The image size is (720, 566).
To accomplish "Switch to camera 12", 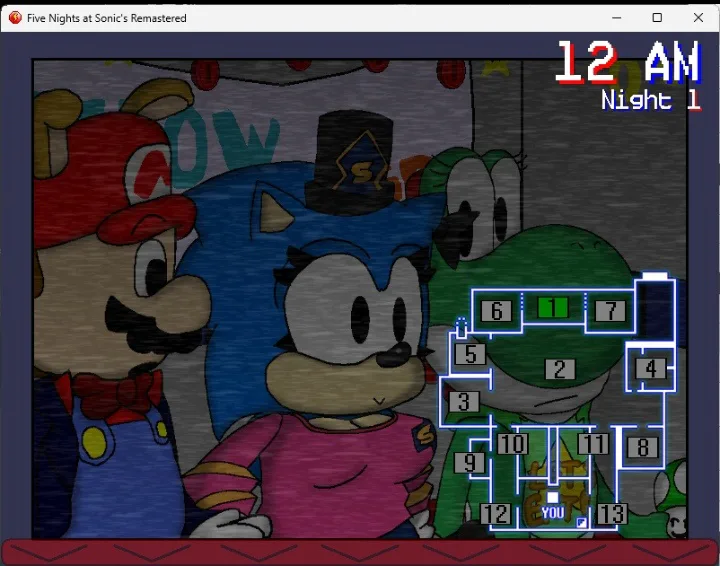I will pyautogui.click(x=495, y=514).
